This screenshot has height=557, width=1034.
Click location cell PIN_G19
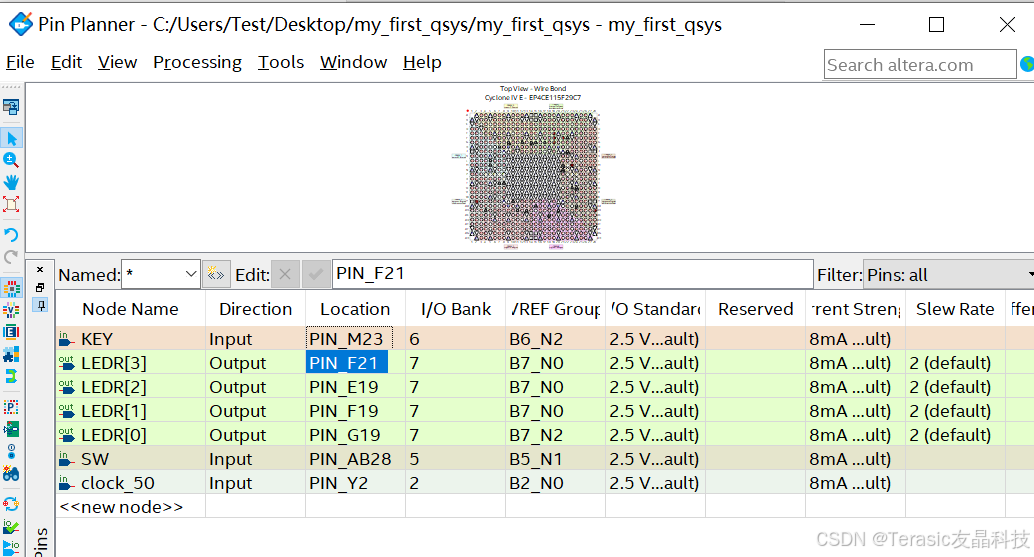click(x=355, y=435)
